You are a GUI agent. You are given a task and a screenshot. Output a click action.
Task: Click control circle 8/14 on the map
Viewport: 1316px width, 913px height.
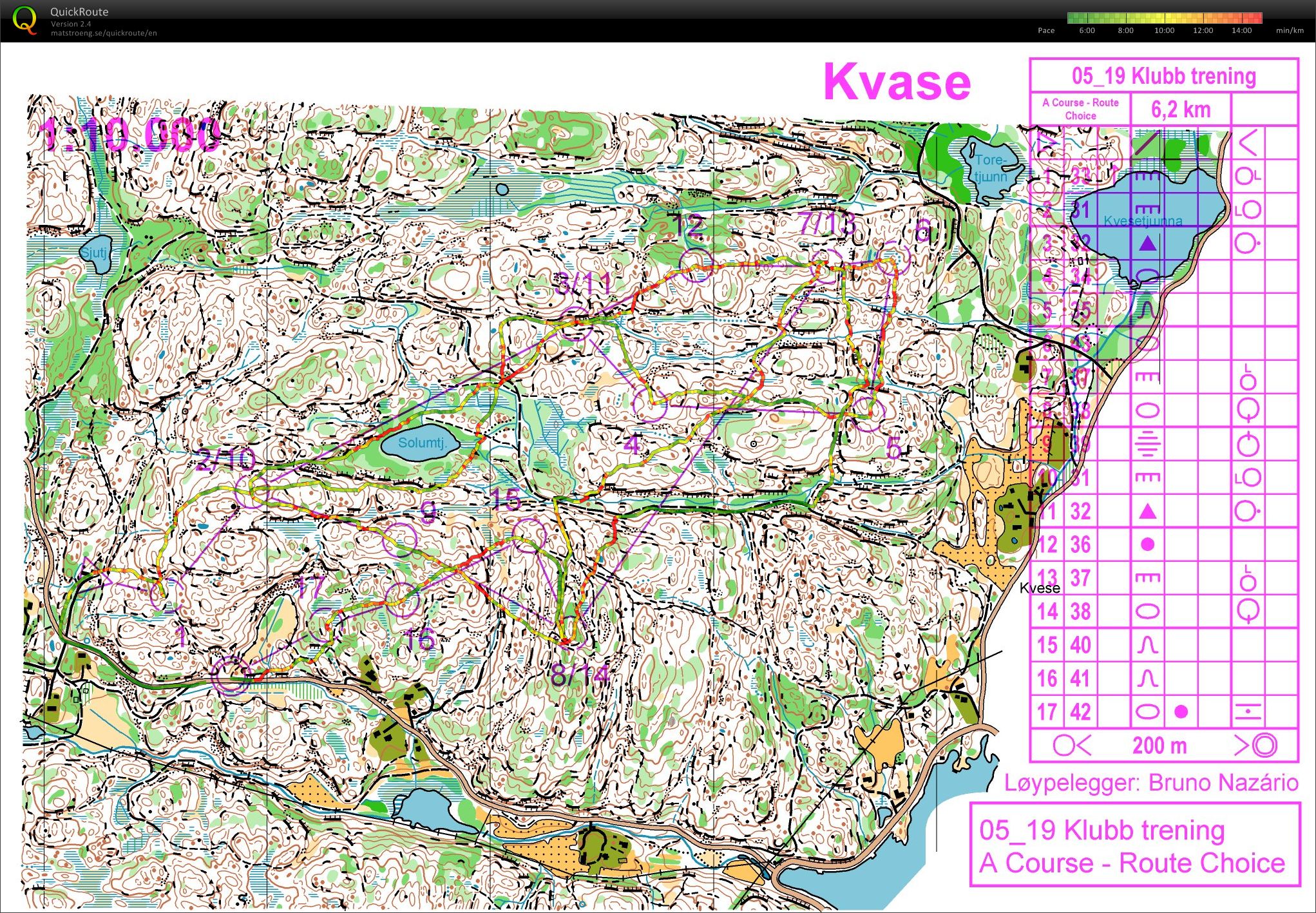[571, 631]
